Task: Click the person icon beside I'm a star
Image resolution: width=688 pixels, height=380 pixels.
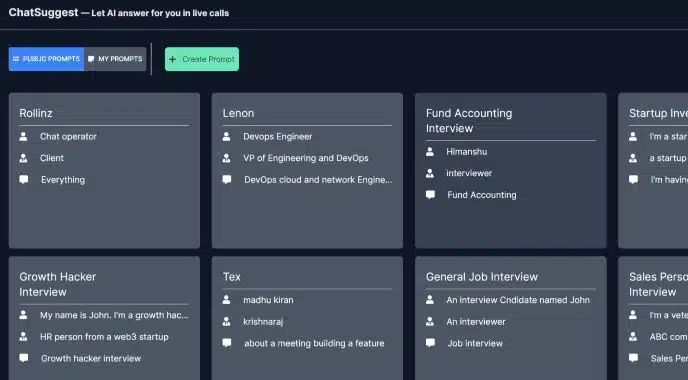Action: pos(633,136)
